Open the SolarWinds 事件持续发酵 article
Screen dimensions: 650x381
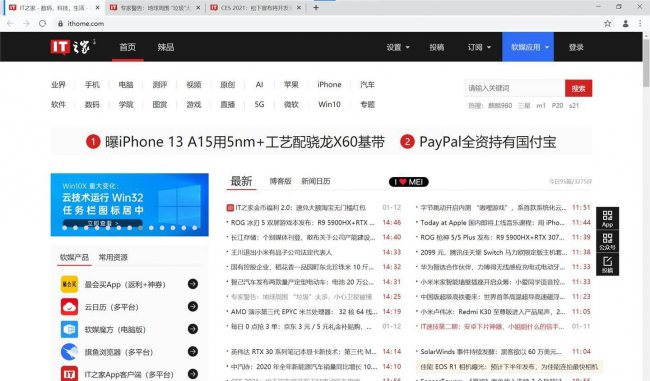491,352
